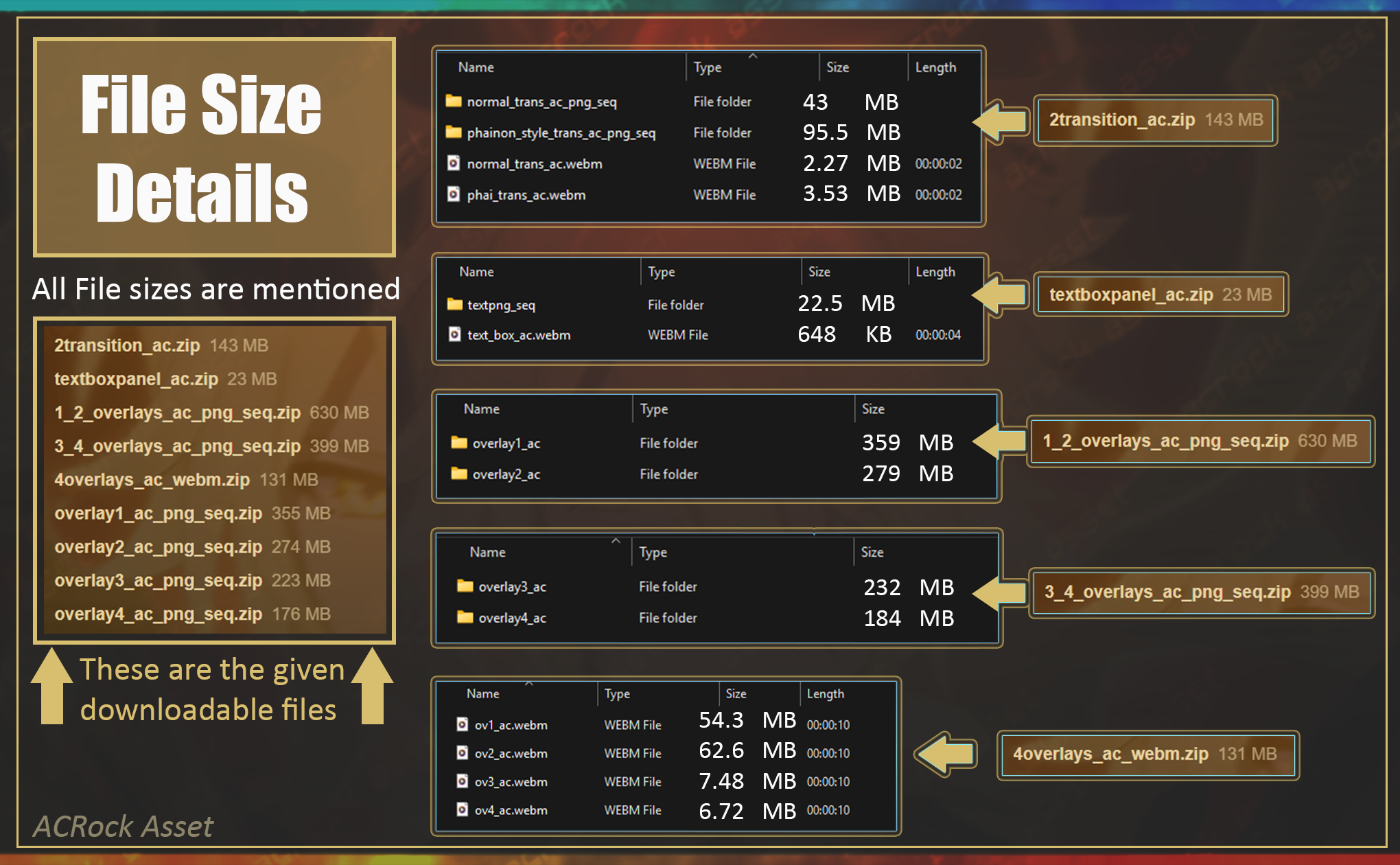This screenshot has height=865, width=1400.
Task: Select the overlay3_ac folder name
Action: click(513, 587)
